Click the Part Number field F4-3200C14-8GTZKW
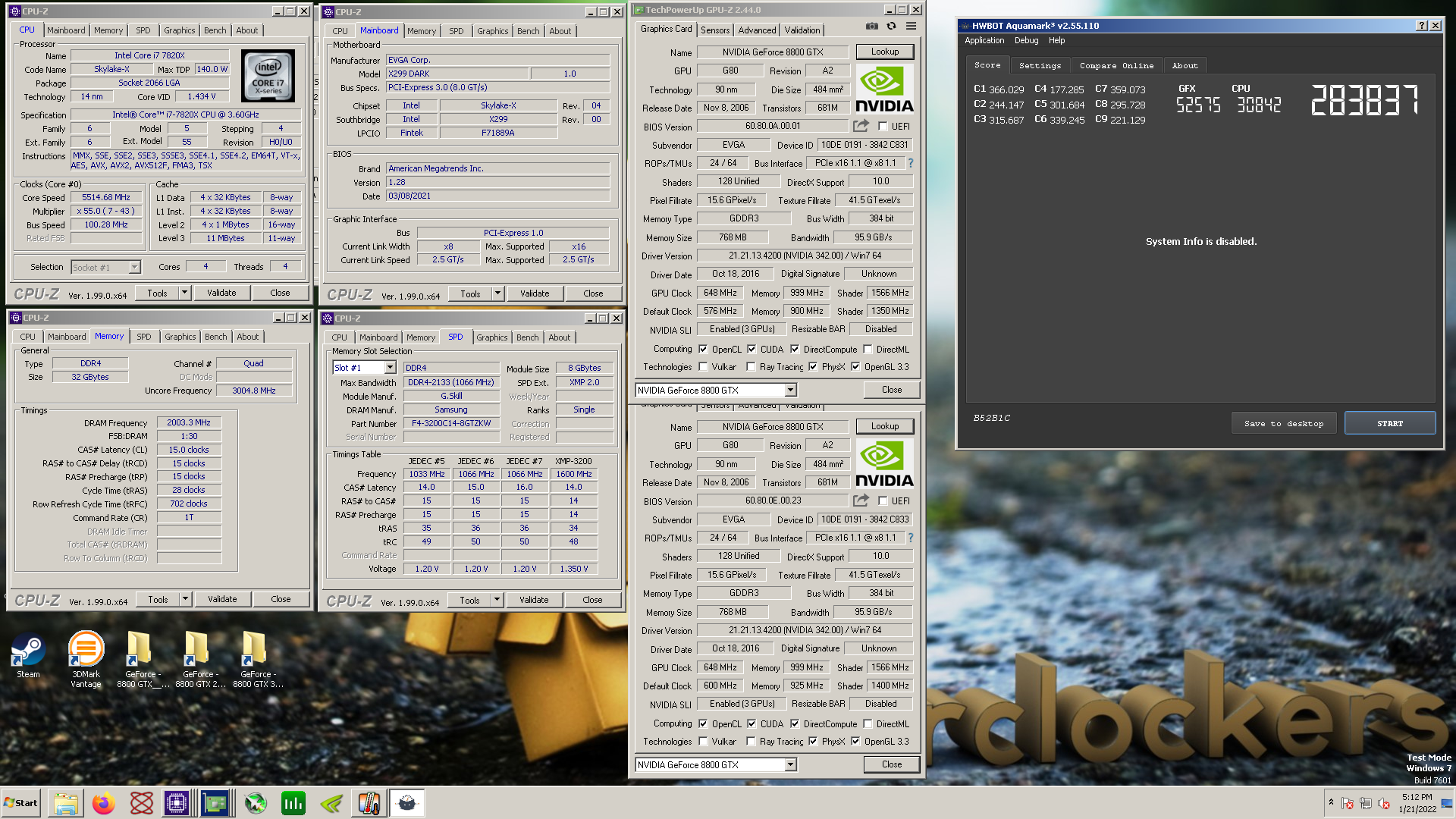 [x=451, y=423]
